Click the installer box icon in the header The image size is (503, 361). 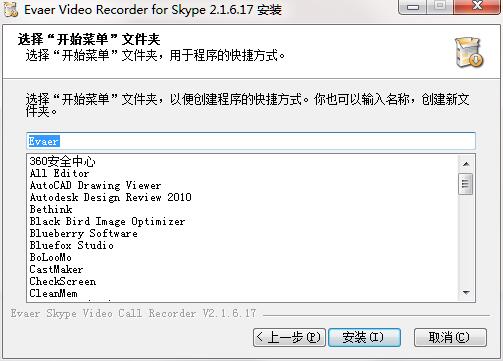point(469,53)
